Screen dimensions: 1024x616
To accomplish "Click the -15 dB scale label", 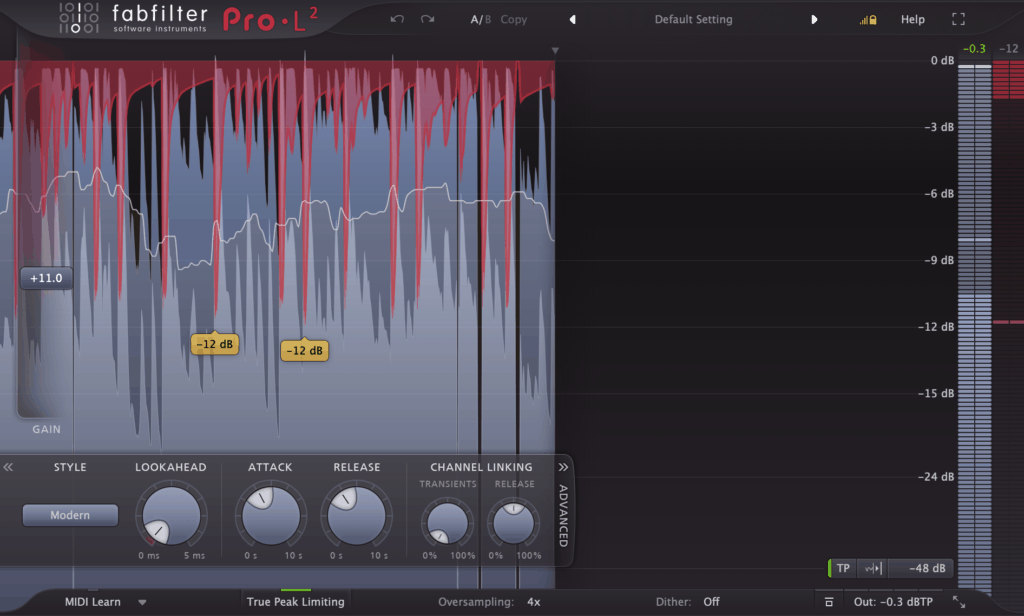I will [x=936, y=393].
